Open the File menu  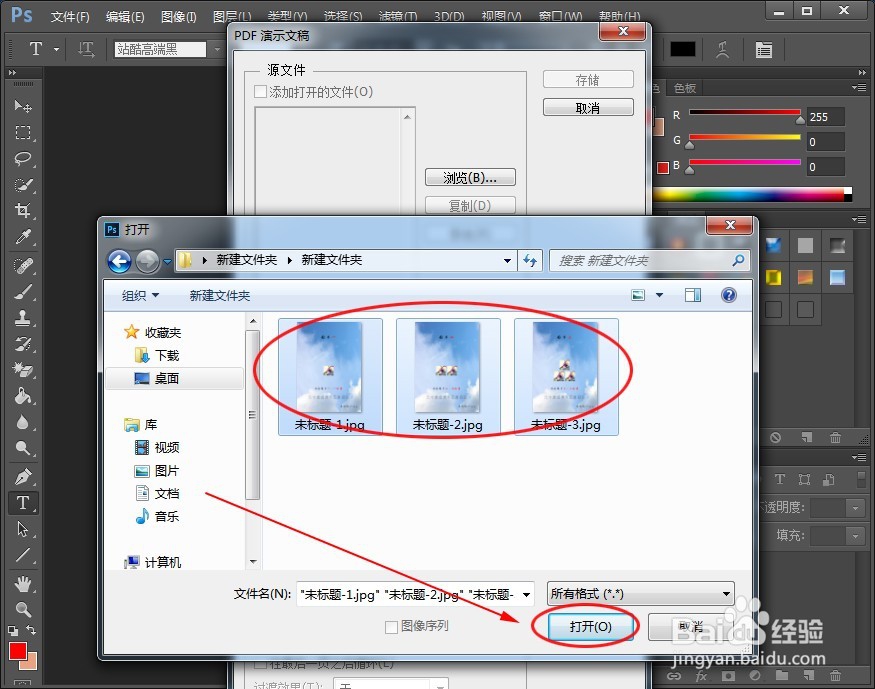tap(70, 17)
